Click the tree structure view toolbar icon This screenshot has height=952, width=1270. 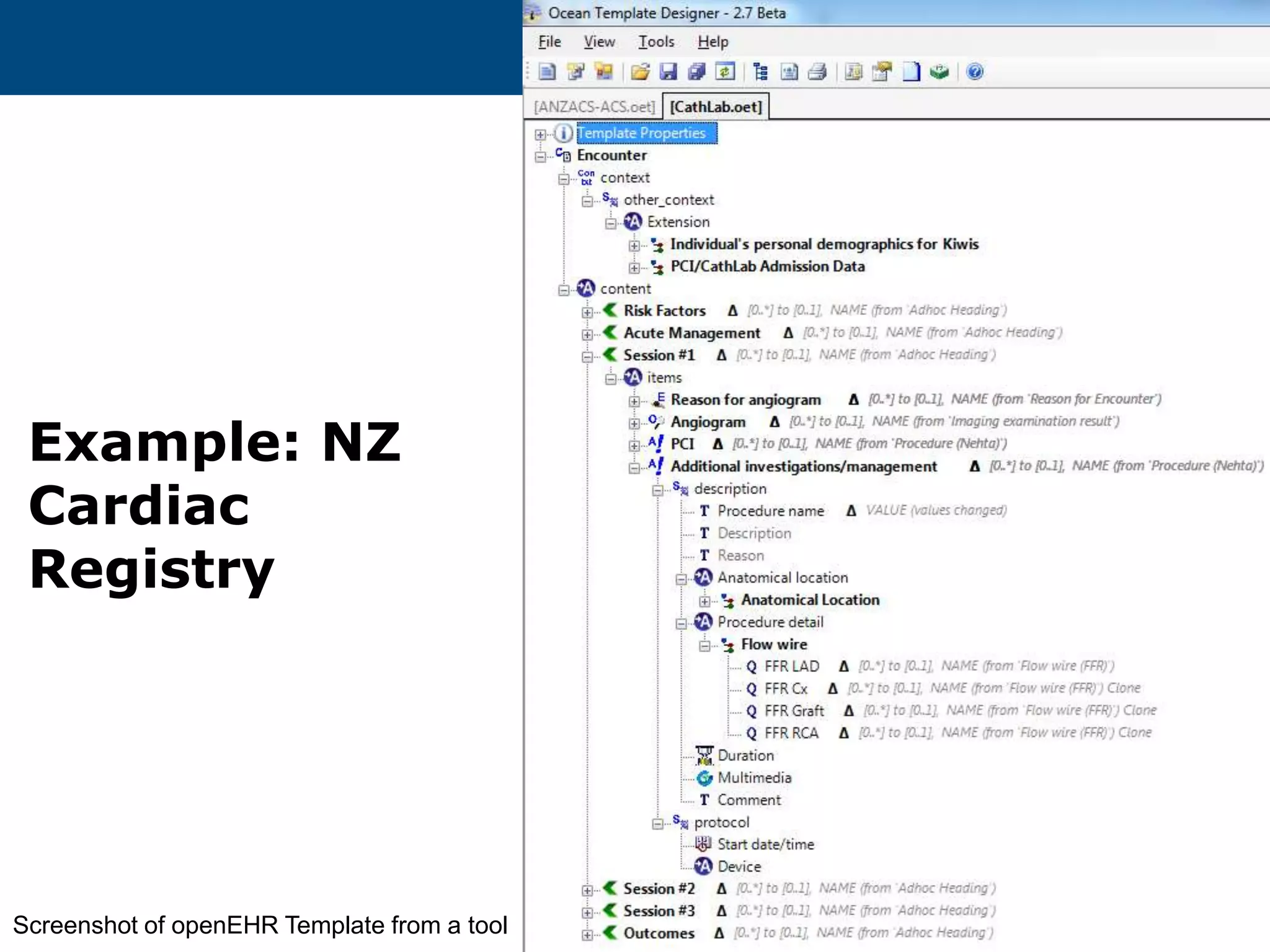760,72
